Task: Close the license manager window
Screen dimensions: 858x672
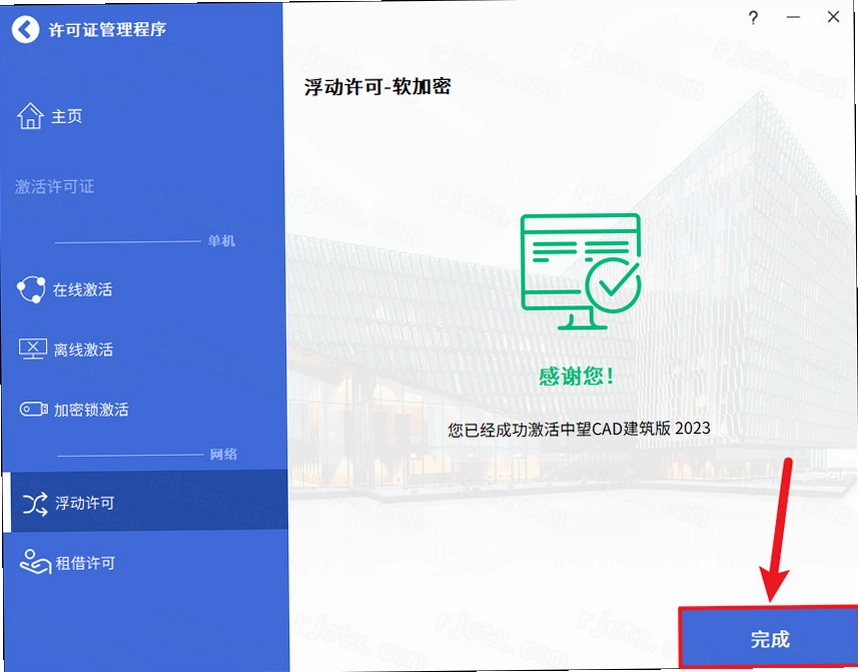Action: (833, 17)
